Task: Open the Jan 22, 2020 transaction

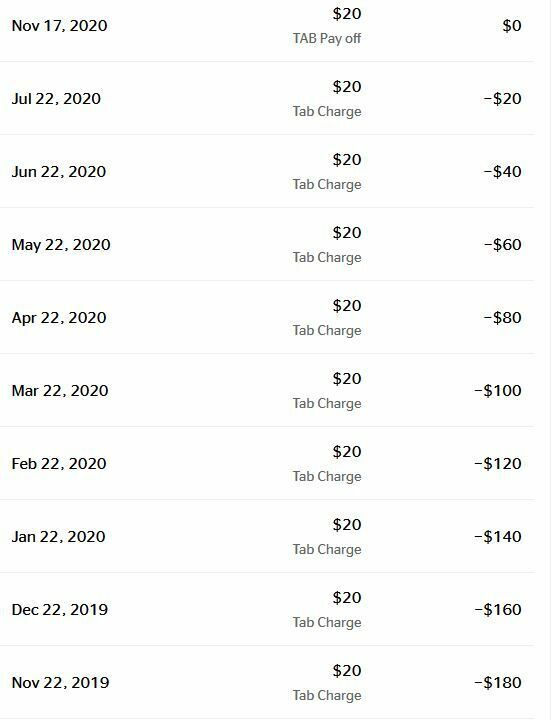Action: pos(267,536)
